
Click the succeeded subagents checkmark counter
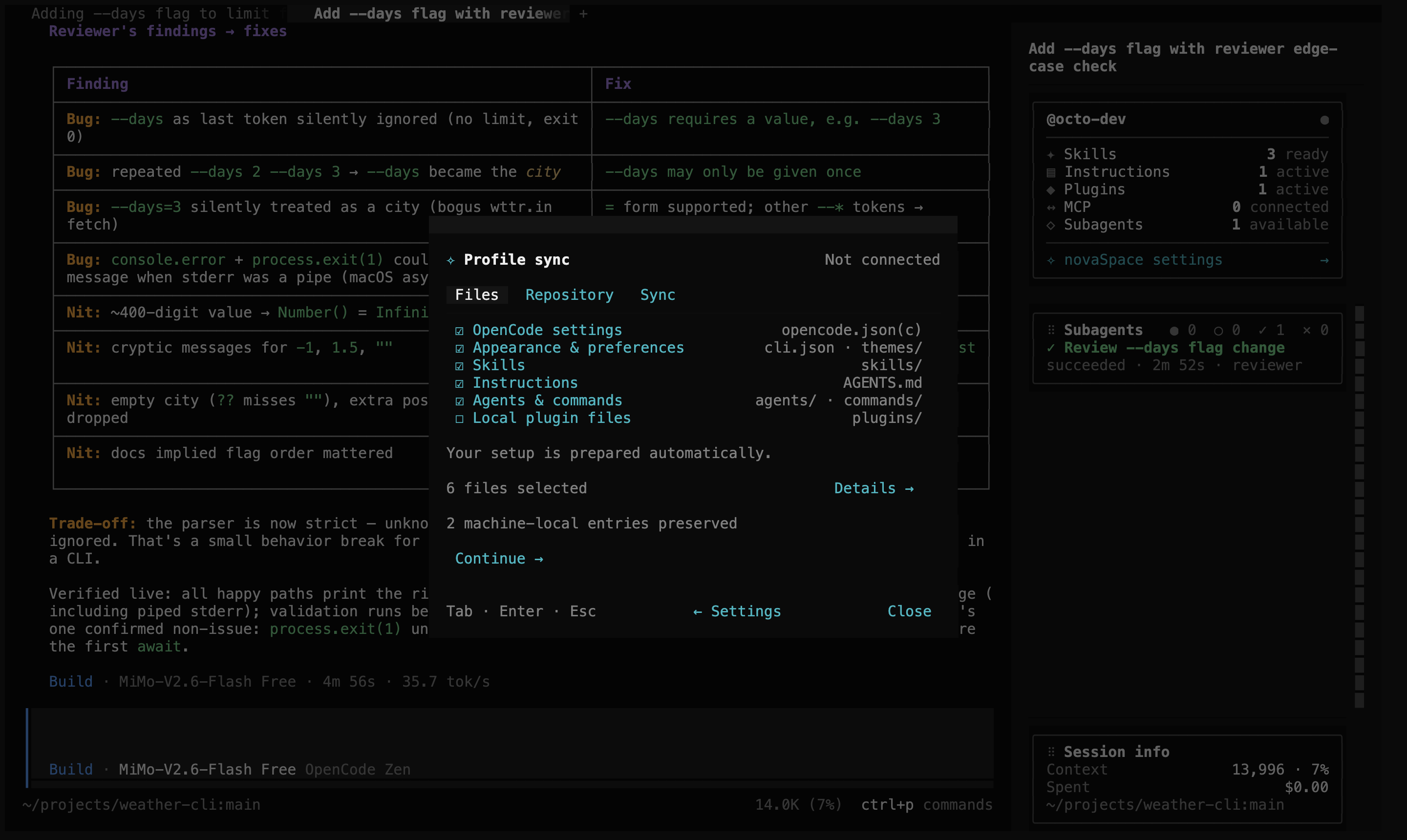[1271, 330]
